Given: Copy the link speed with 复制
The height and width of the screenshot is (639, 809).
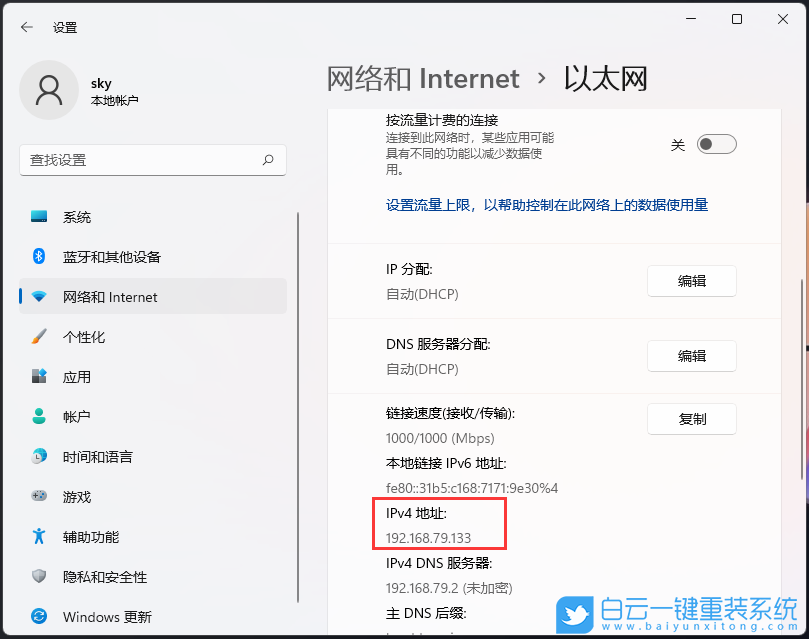Looking at the screenshot, I should [691, 419].
